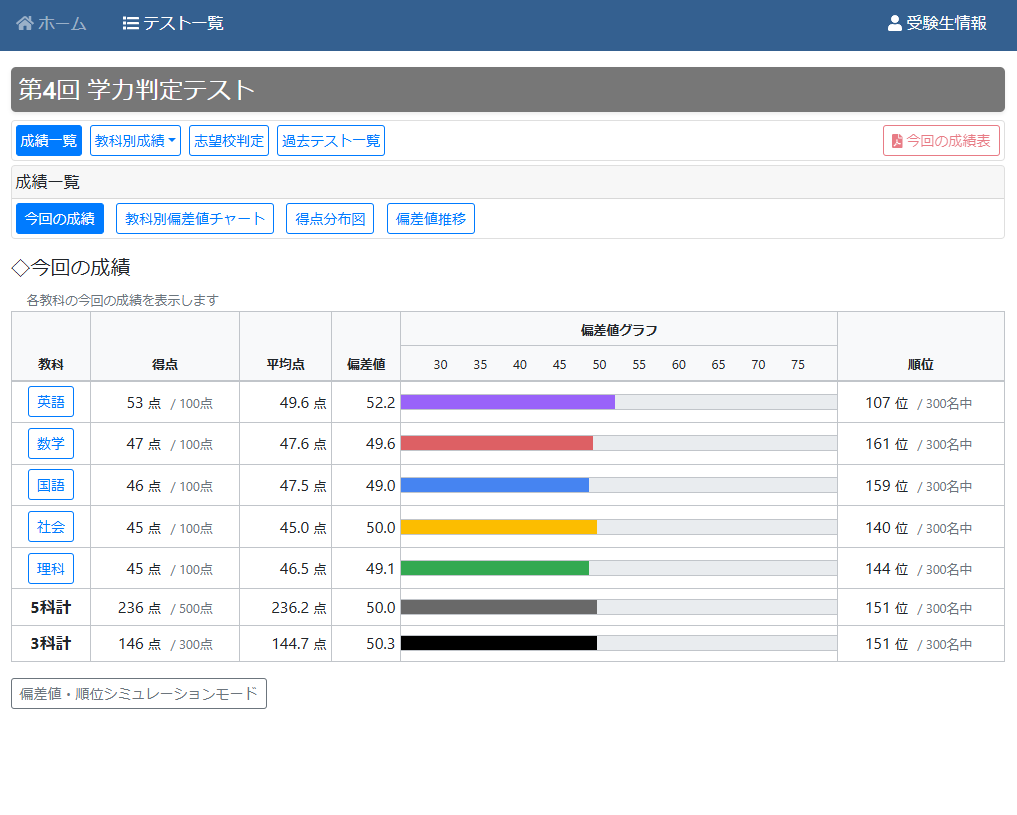
Task: Enable 偏差値・順位シミュレーションモード
Action: [139, 694]
